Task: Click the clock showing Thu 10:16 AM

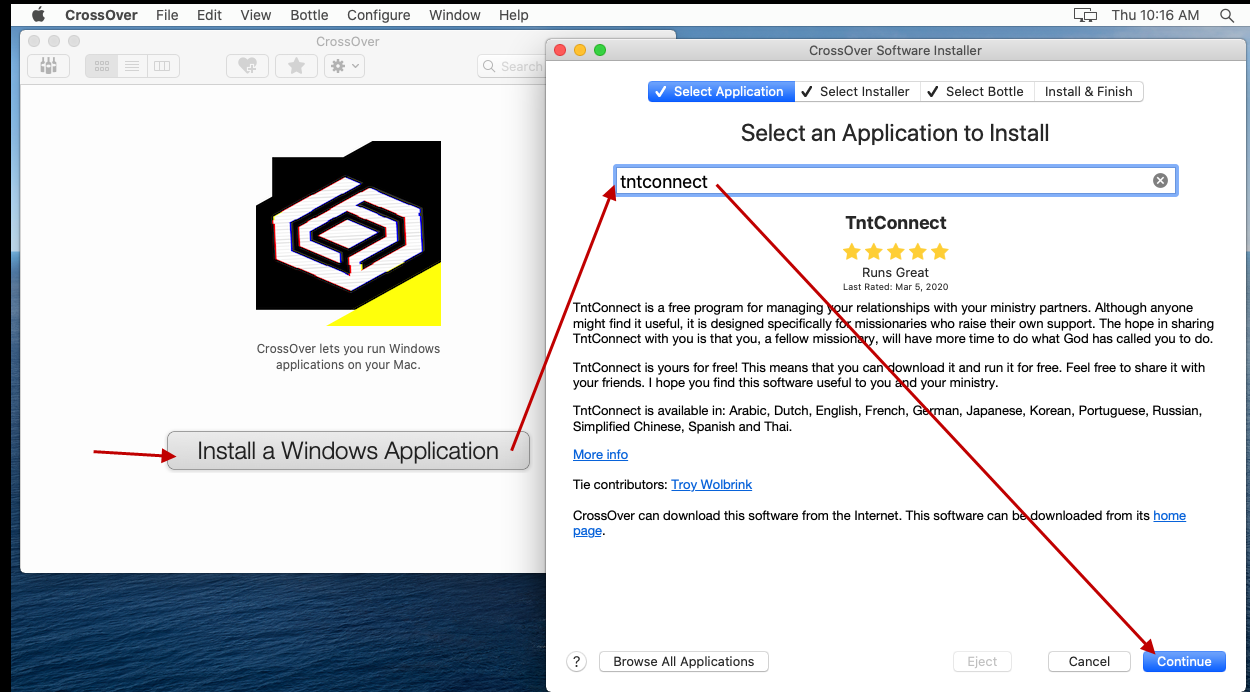Action: pos(1155,15)
